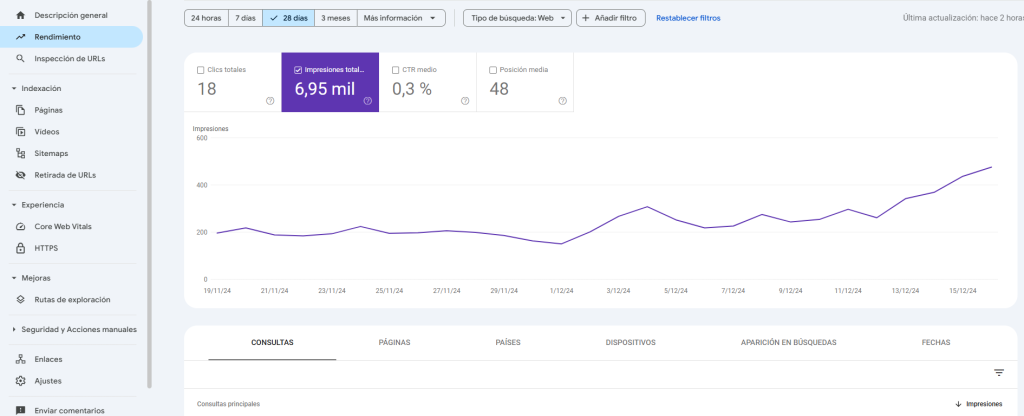The width and height of the screenshot is (1024, 416).
Task: Click help icon on Posición media card
Action: [x=562, y=101]
